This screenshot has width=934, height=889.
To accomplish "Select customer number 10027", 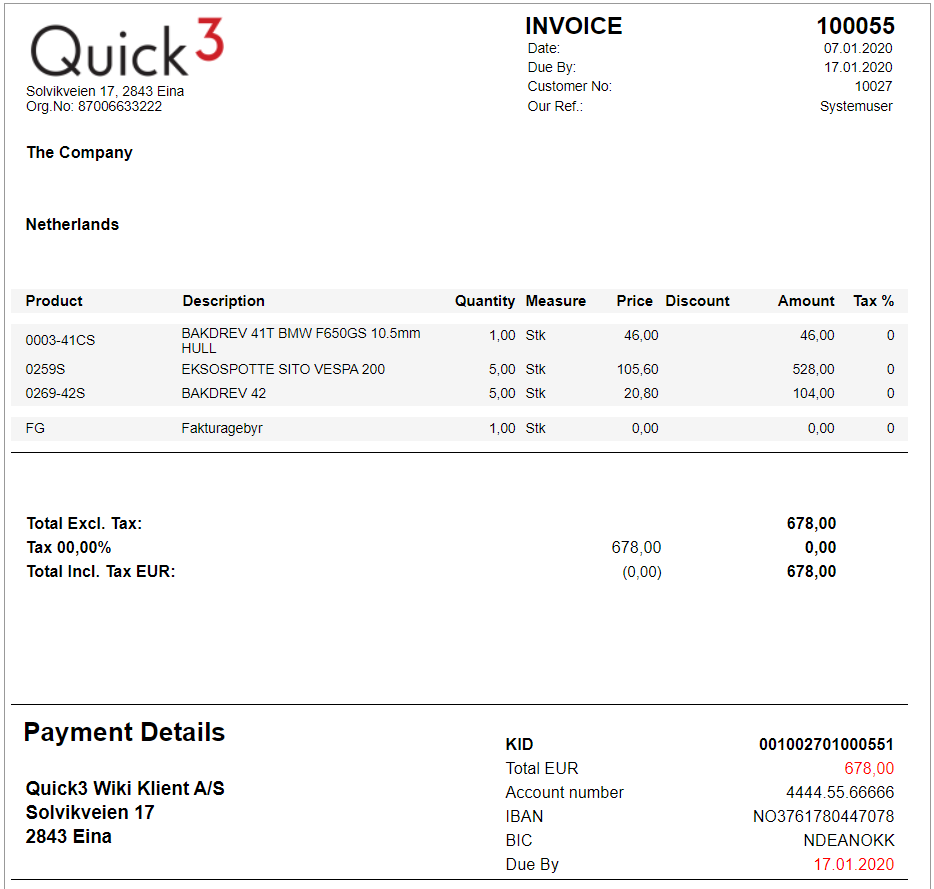I will 873,86.
